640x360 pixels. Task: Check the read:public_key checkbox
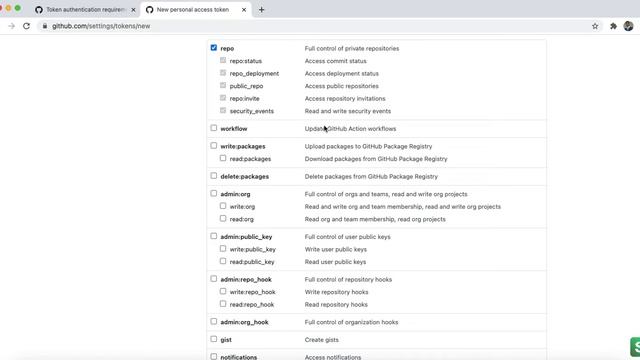click(223, 261)
